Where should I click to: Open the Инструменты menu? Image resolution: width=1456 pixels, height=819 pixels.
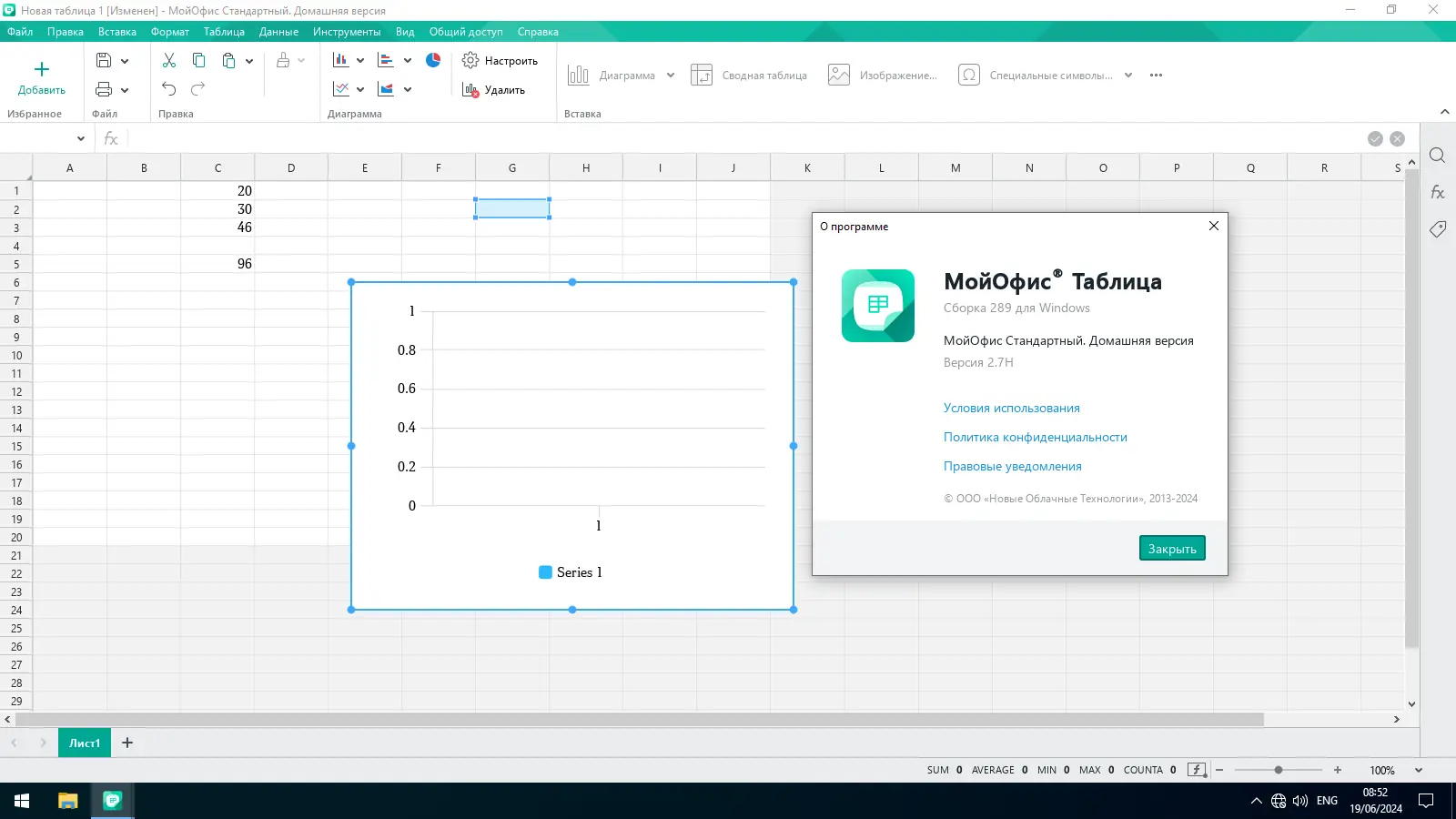(x=347, y=32)
